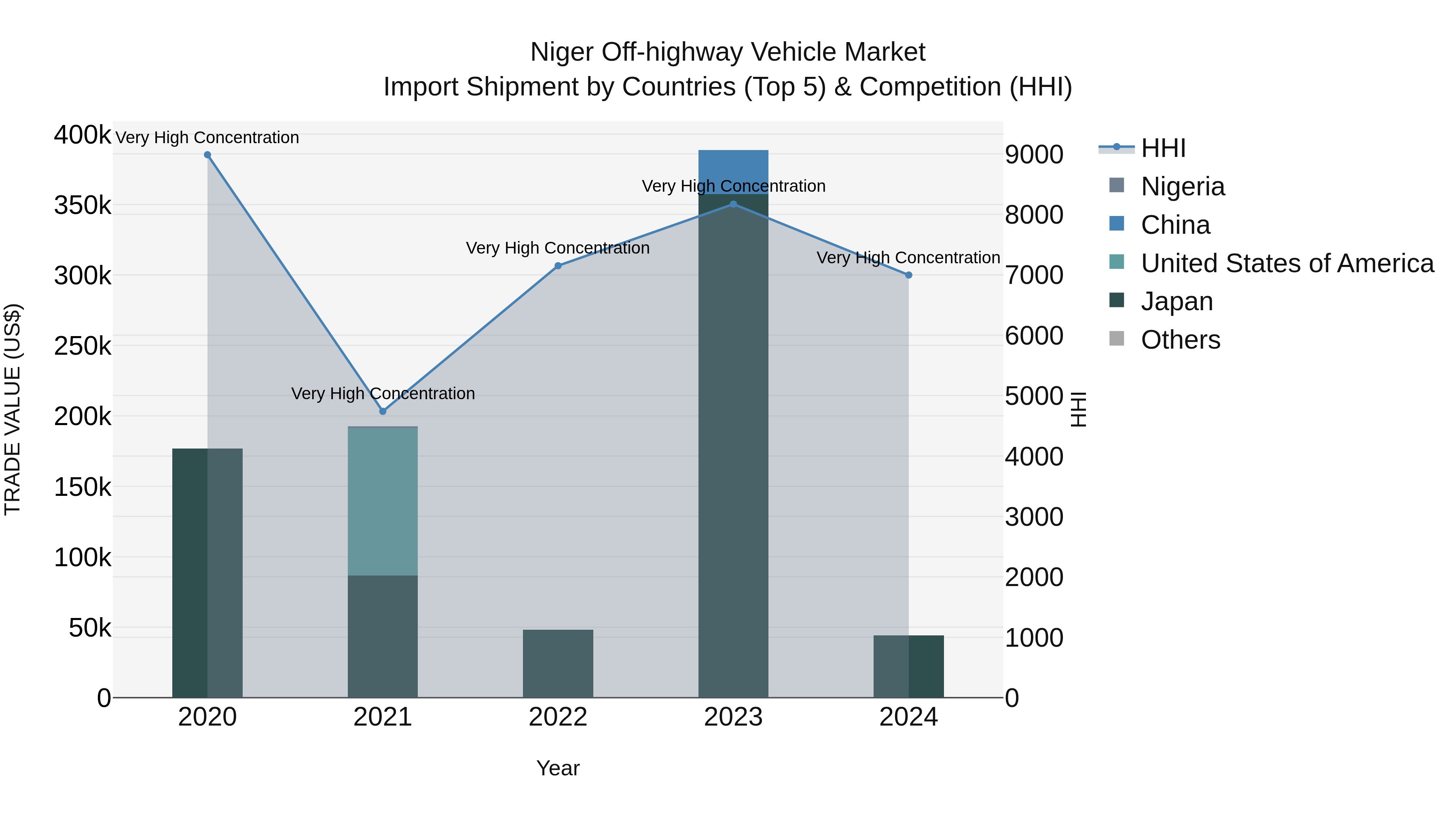This screenshot has width=1456, height=819.
Task: Click the HHI data point for 2024
Action: [909, 275]
